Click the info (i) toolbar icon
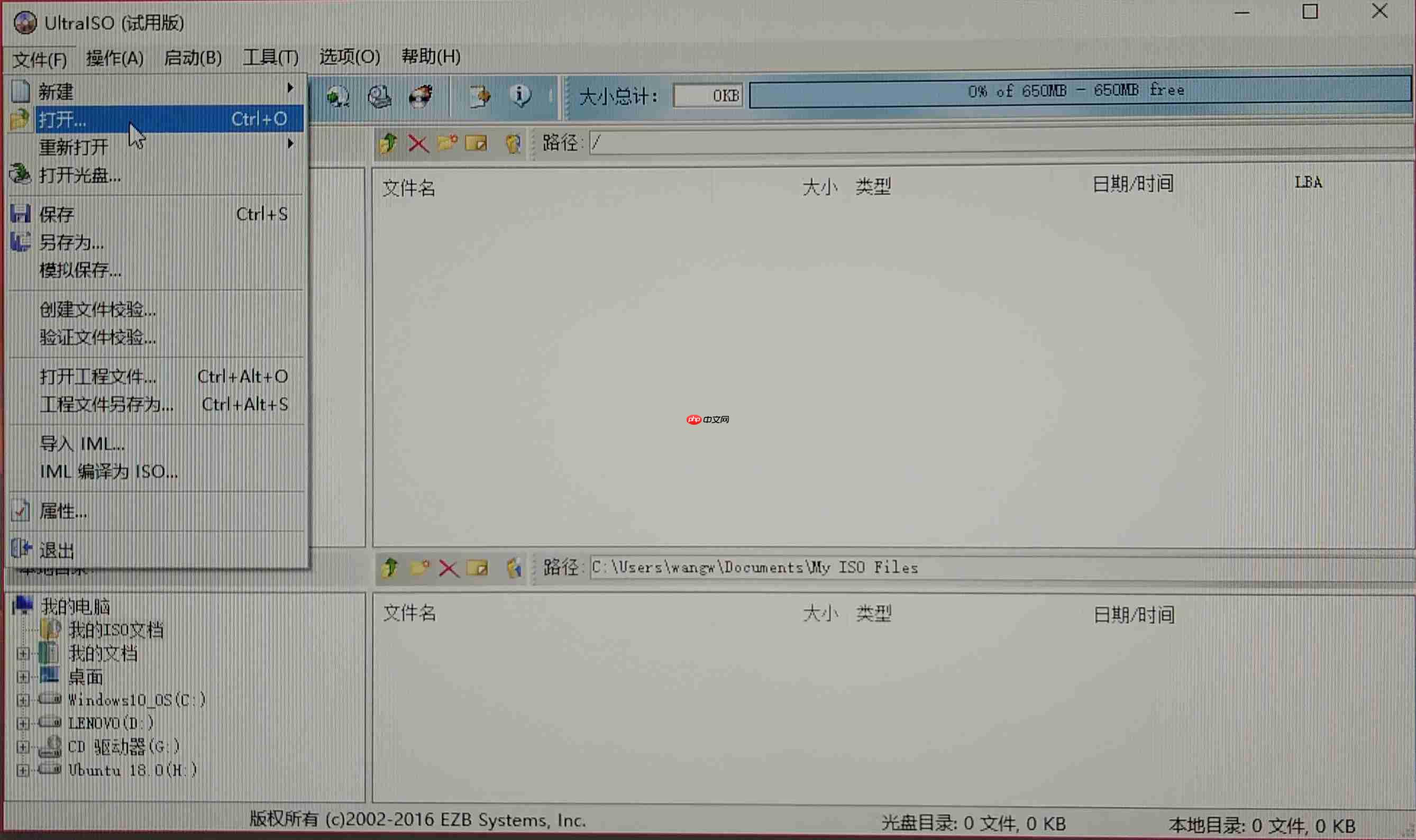 click(x=520, y=96)
